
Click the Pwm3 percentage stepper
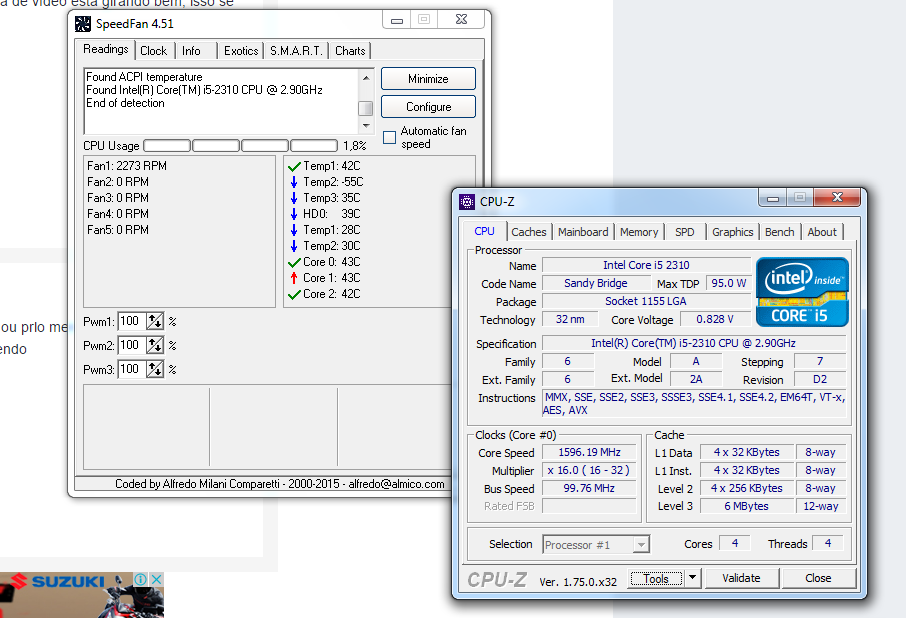pyautogui.click(x=155, y=369)
